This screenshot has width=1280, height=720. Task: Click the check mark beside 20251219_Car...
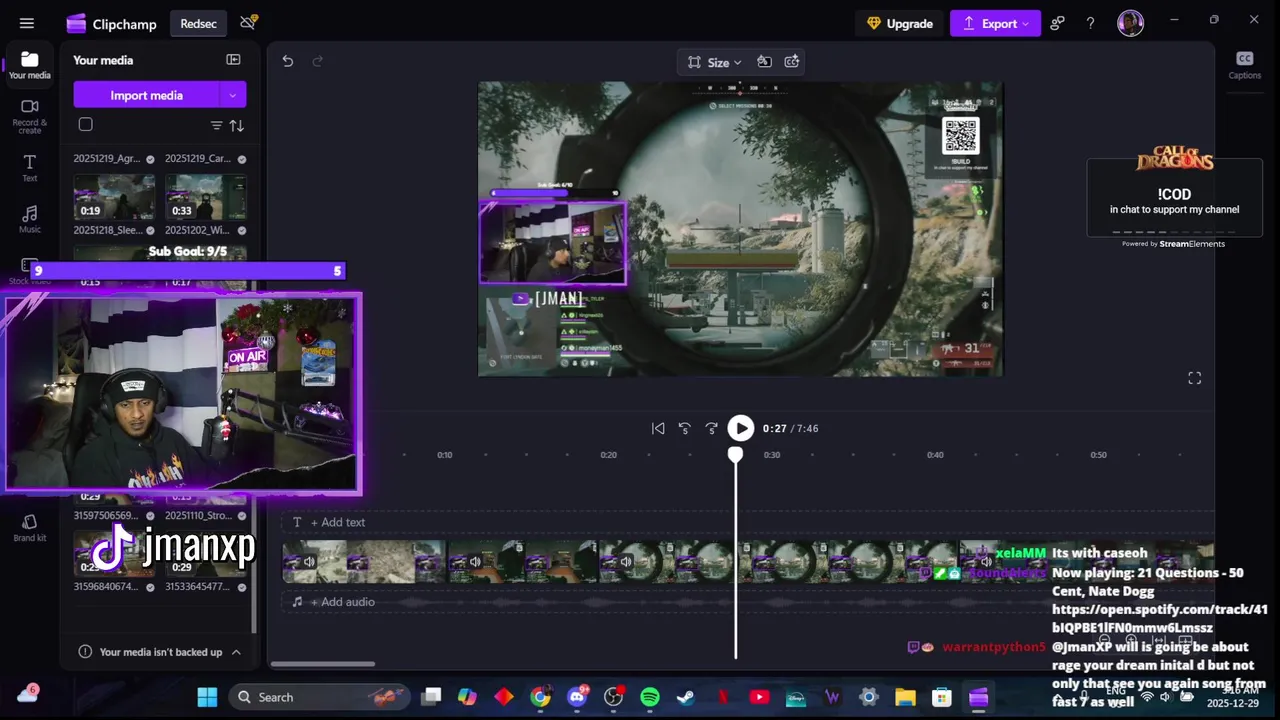point(242,159)
